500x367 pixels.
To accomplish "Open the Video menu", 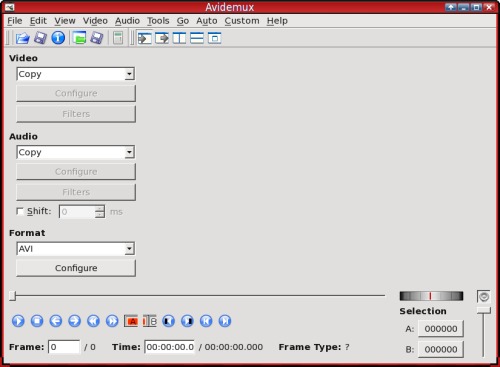I will pyautogui.click(x=95, y=21).
